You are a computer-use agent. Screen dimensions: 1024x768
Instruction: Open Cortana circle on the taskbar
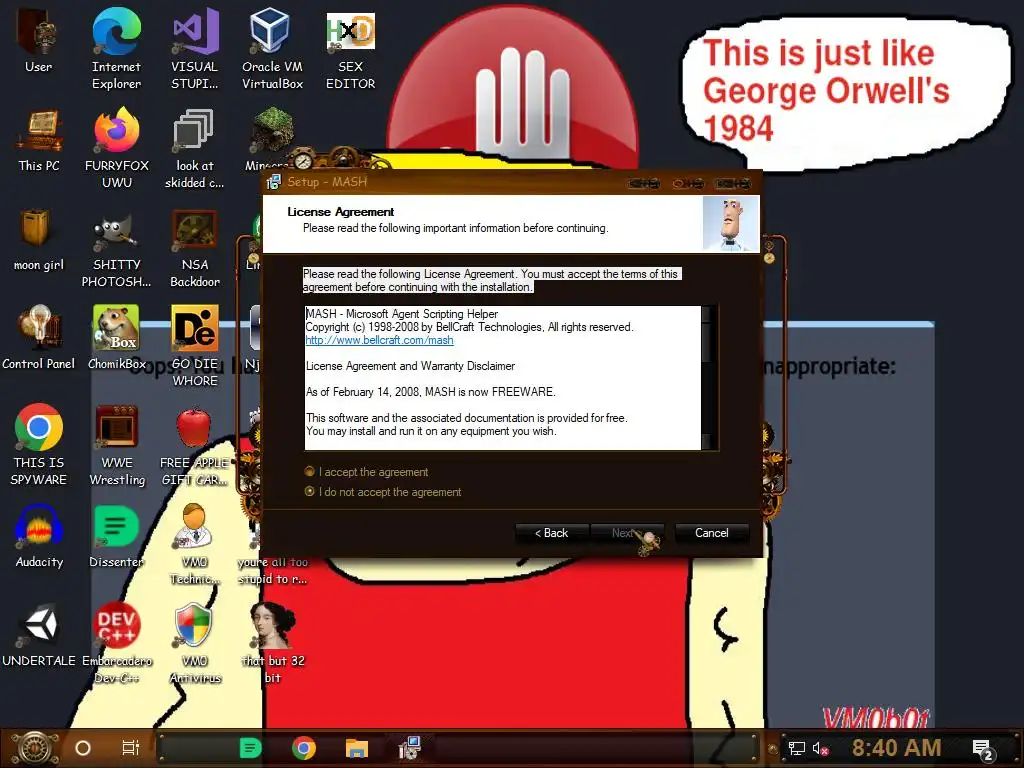point(83,748)
